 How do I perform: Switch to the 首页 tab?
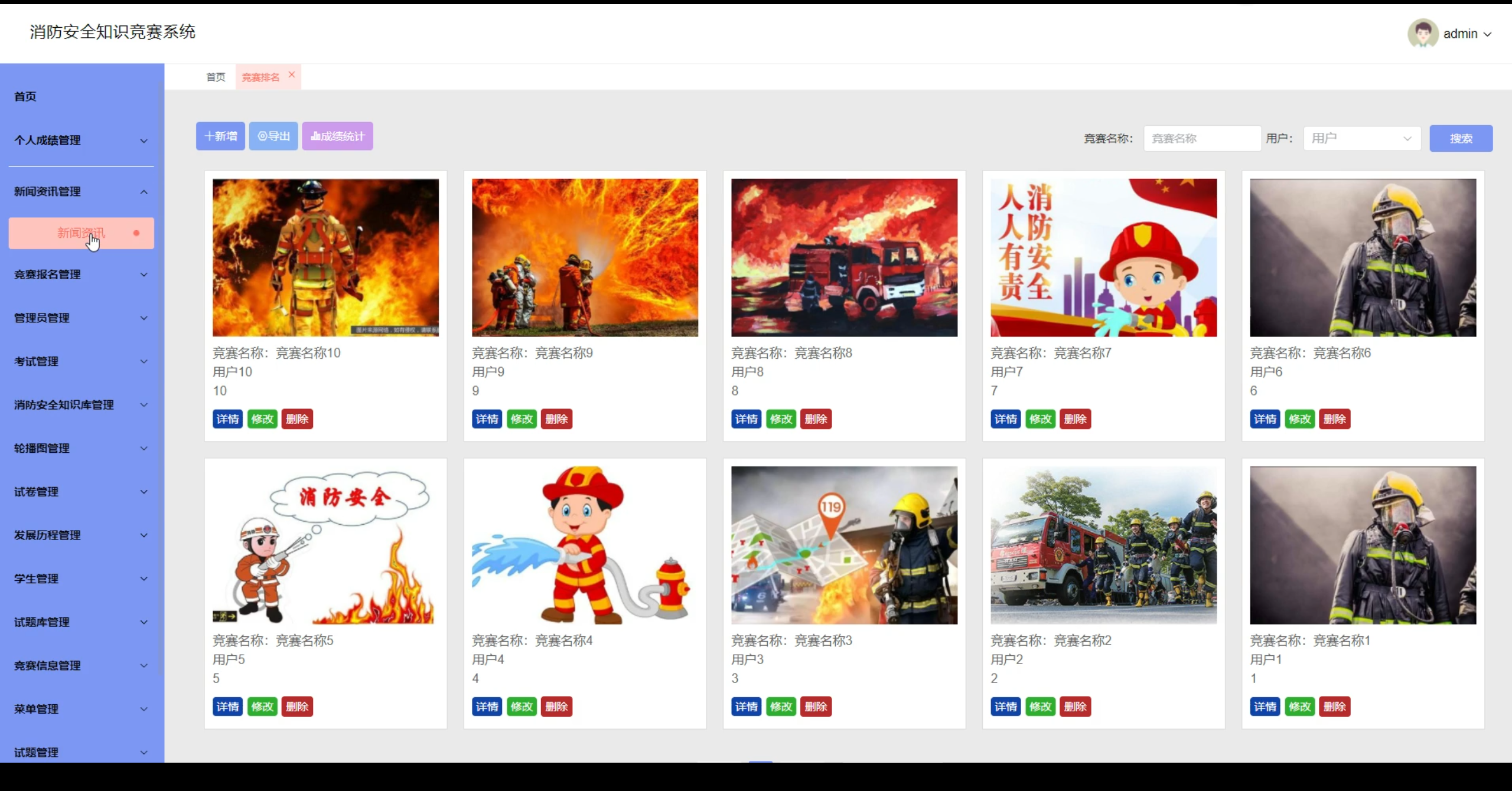[216, 77]
